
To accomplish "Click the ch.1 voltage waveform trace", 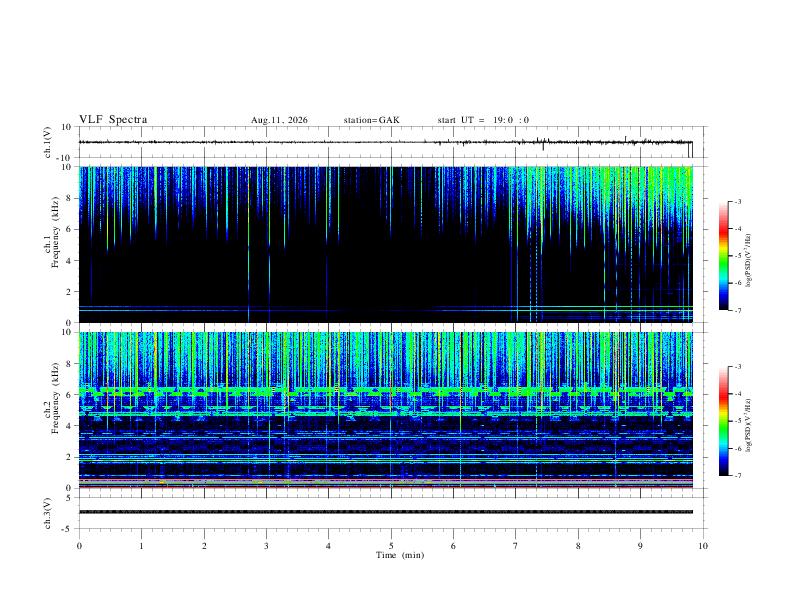I will click(386, 142).
